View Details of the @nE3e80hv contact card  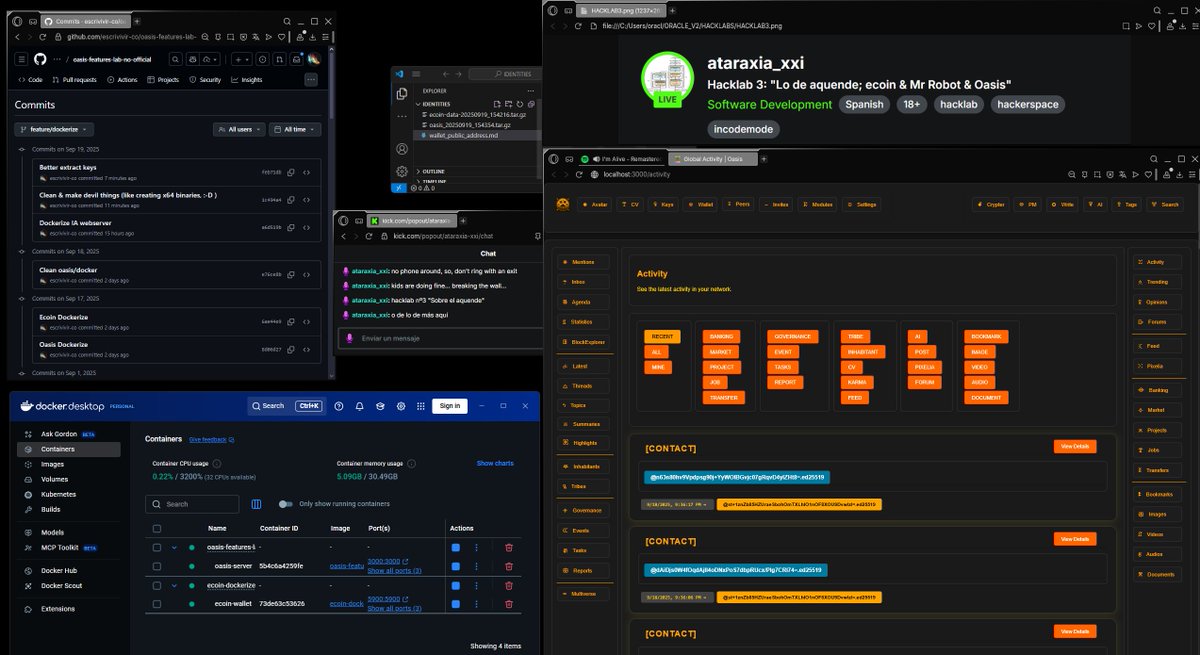click(x=1075, y=446)
